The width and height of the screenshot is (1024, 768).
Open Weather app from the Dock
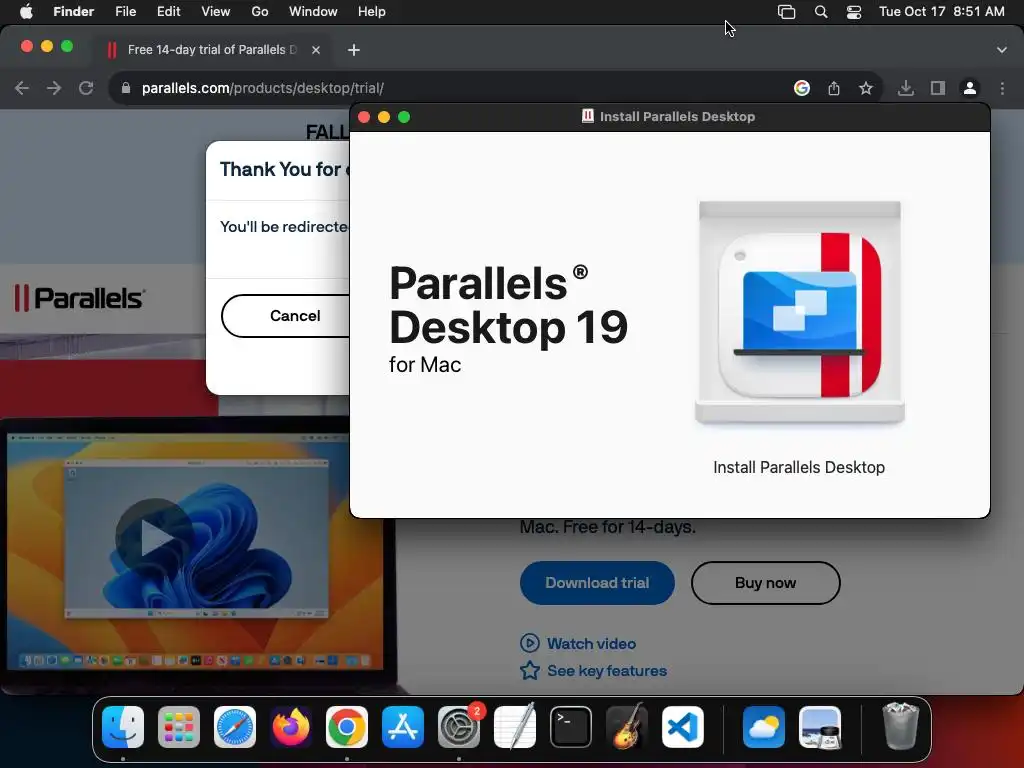(763, 727)
